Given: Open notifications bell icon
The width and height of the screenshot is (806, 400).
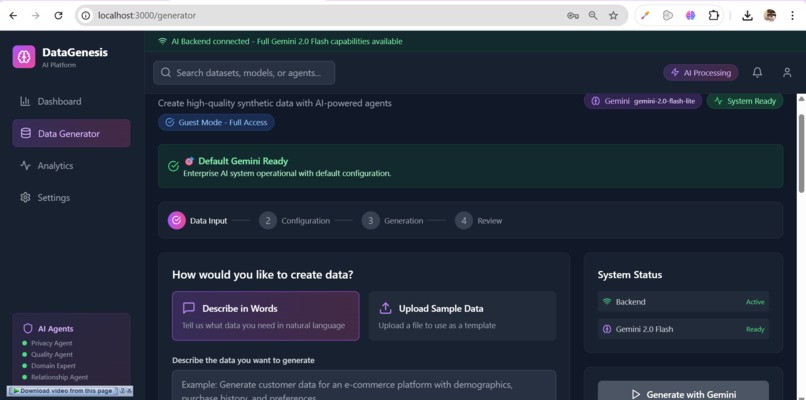Looking at the screenshot, I should pyautogui.click(x=757, y=72).
